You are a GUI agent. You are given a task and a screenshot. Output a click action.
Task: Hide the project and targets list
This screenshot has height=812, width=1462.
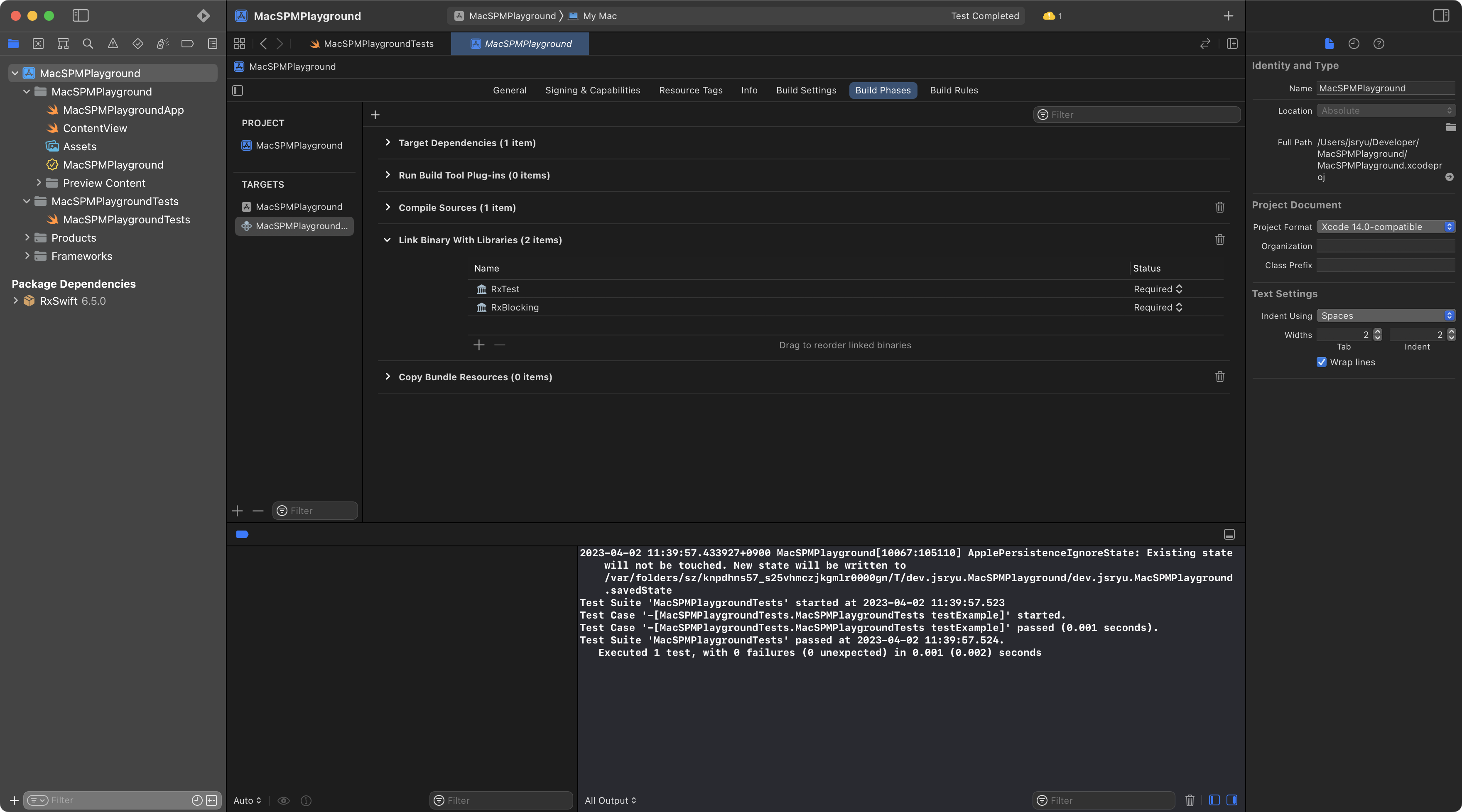(238, 90)
